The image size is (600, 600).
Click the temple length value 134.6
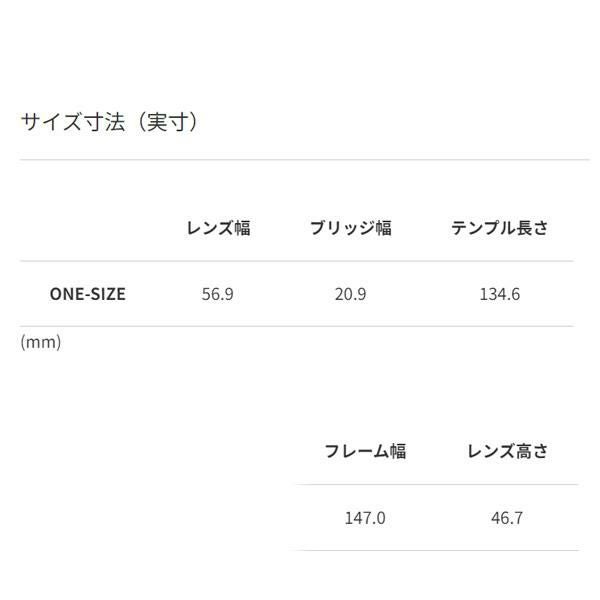click(499, 294)
